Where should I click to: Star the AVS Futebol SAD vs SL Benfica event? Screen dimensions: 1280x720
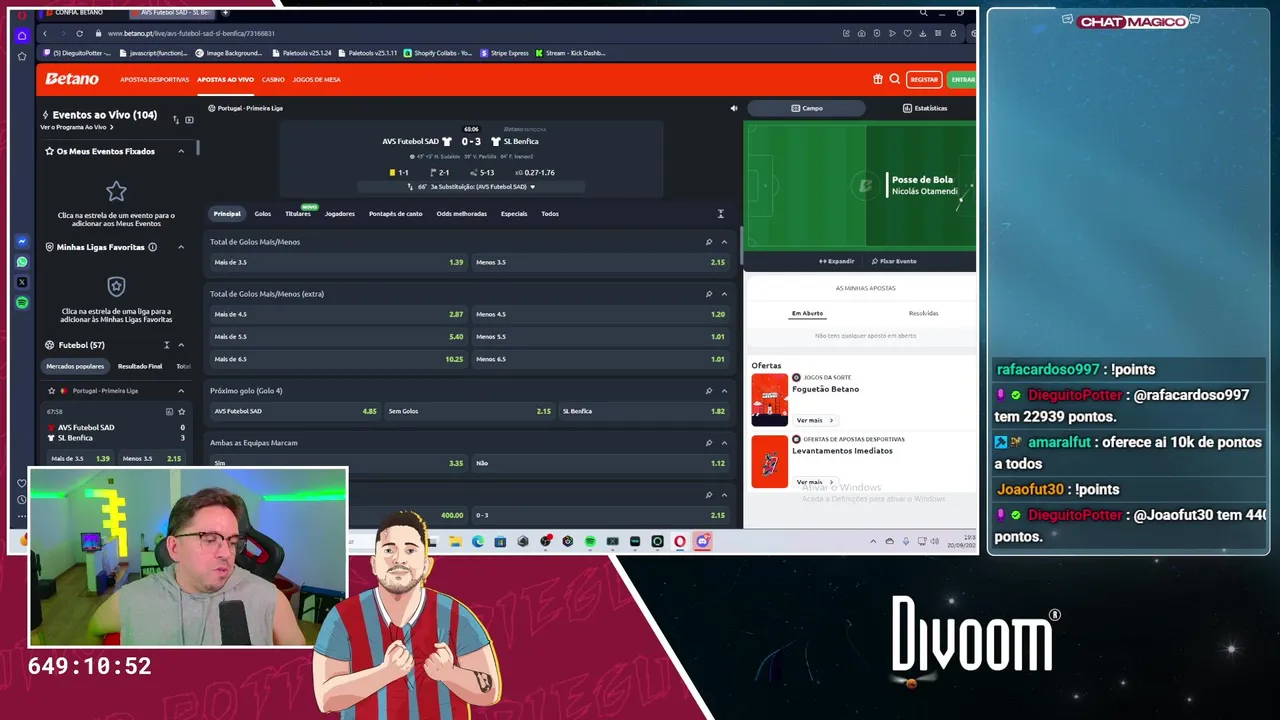[x=181, y=411]
